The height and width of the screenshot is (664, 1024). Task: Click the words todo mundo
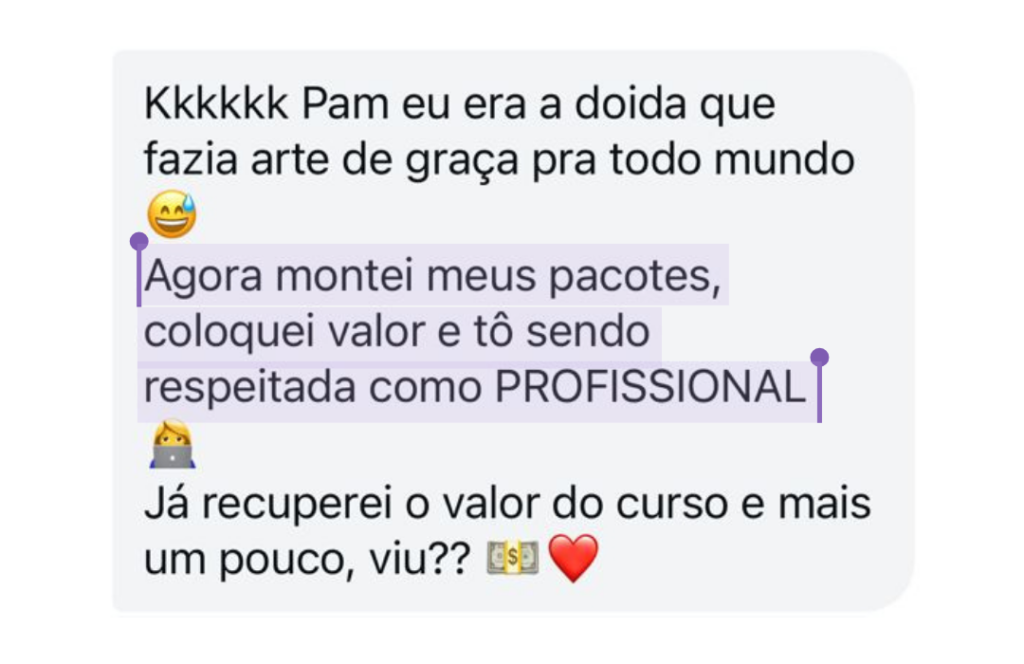click(731, 159)
